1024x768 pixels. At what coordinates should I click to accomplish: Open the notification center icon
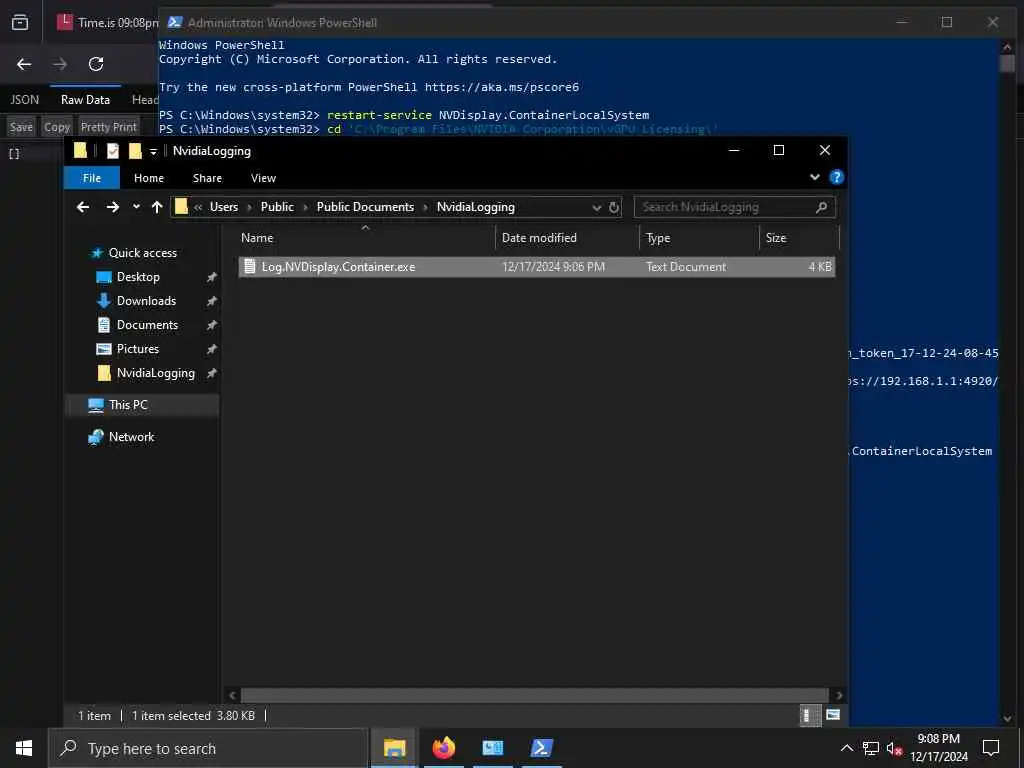point(991,748)
